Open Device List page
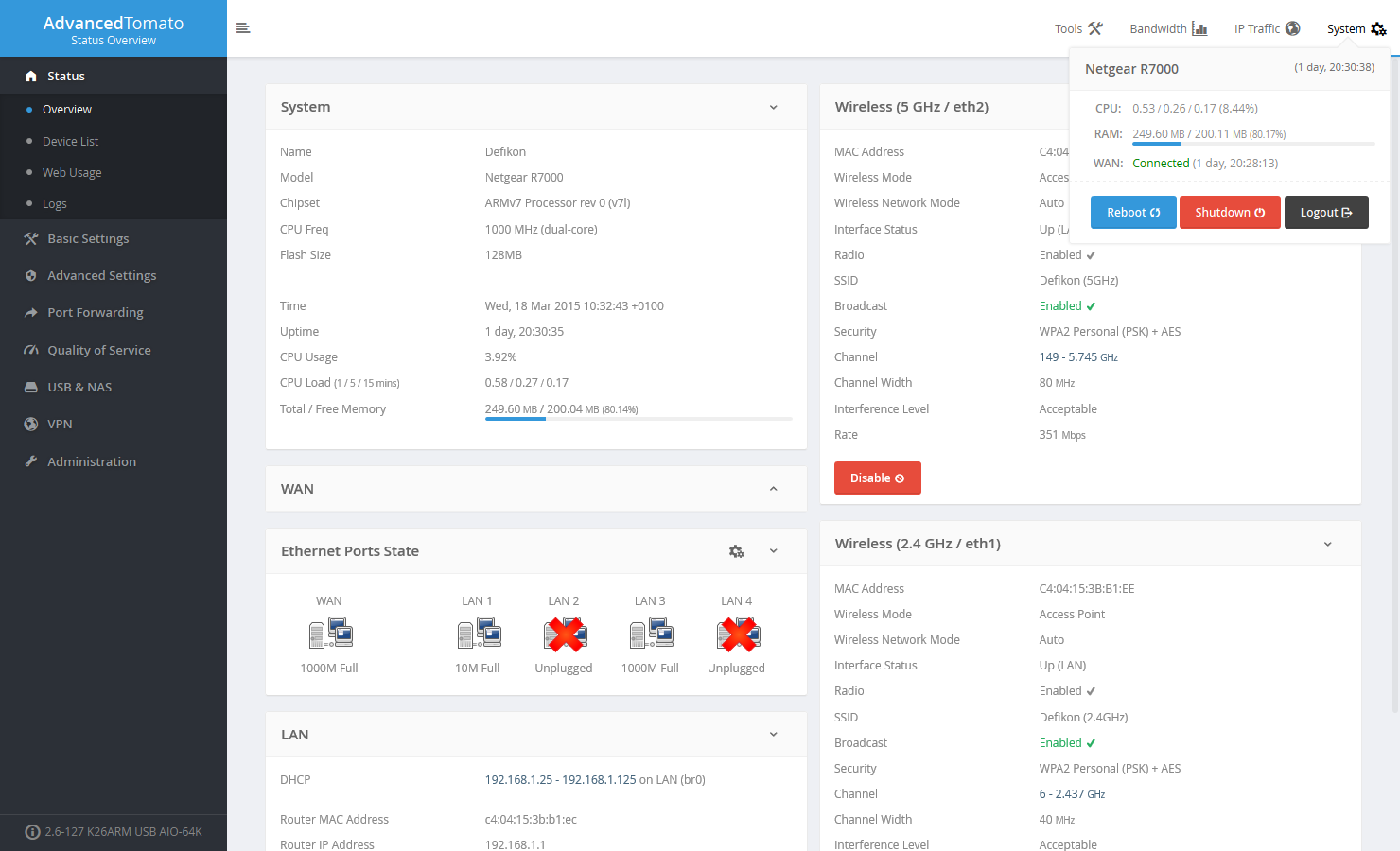Image resolution: width=1400 pixels, height=851 pixels. 70,141
